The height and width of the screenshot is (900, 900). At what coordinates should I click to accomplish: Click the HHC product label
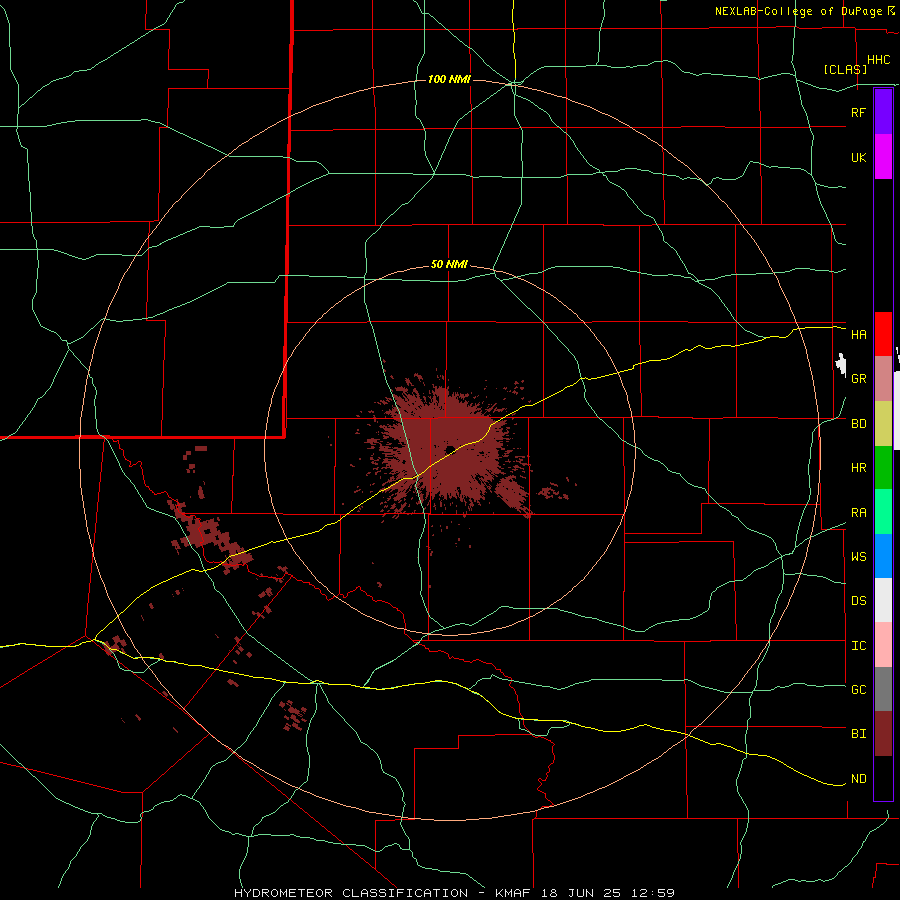(878, 60)
